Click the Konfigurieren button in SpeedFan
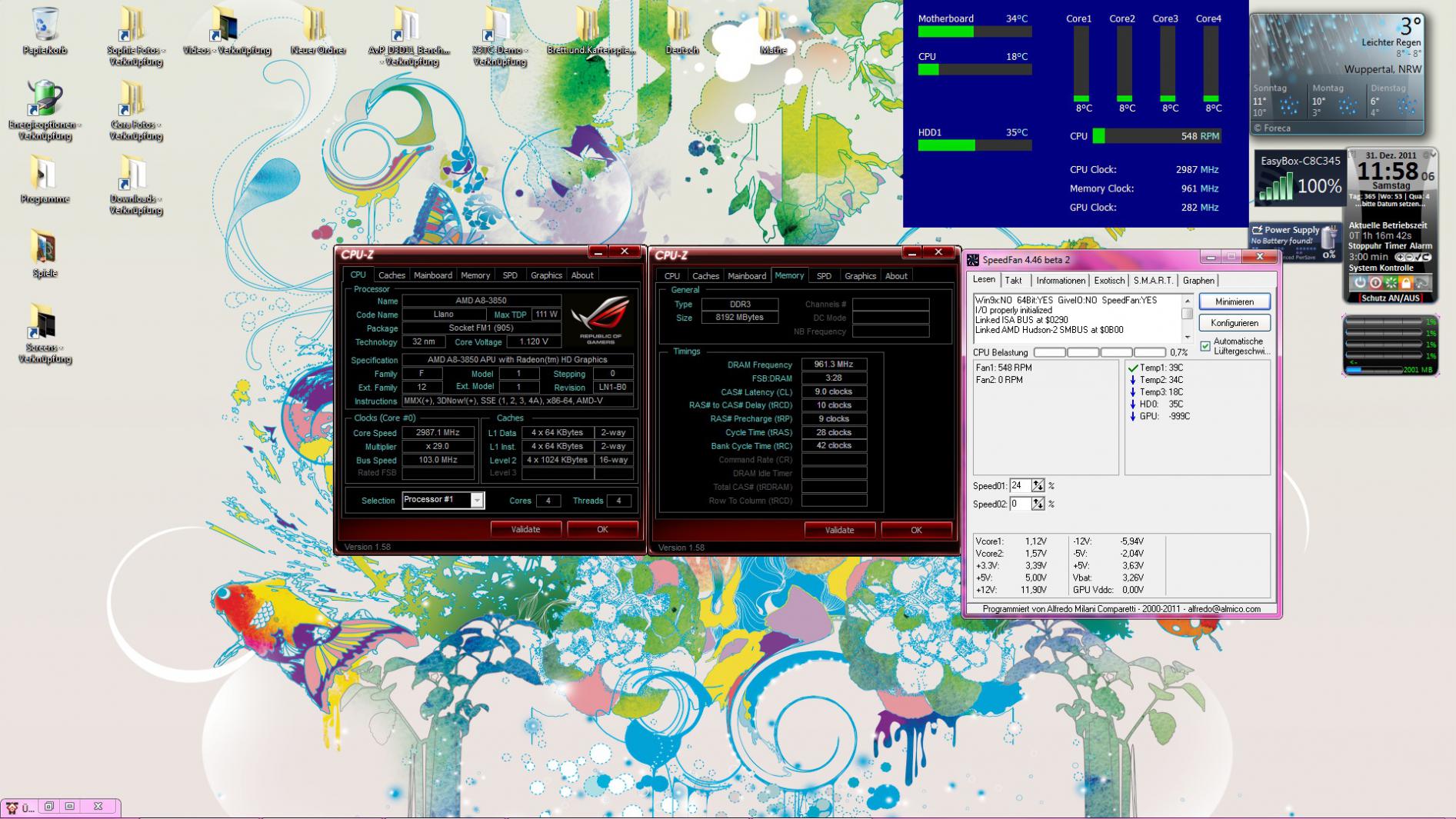Image resolution: width=1456 pixels, height=819 pixels. pos(1234,323)
